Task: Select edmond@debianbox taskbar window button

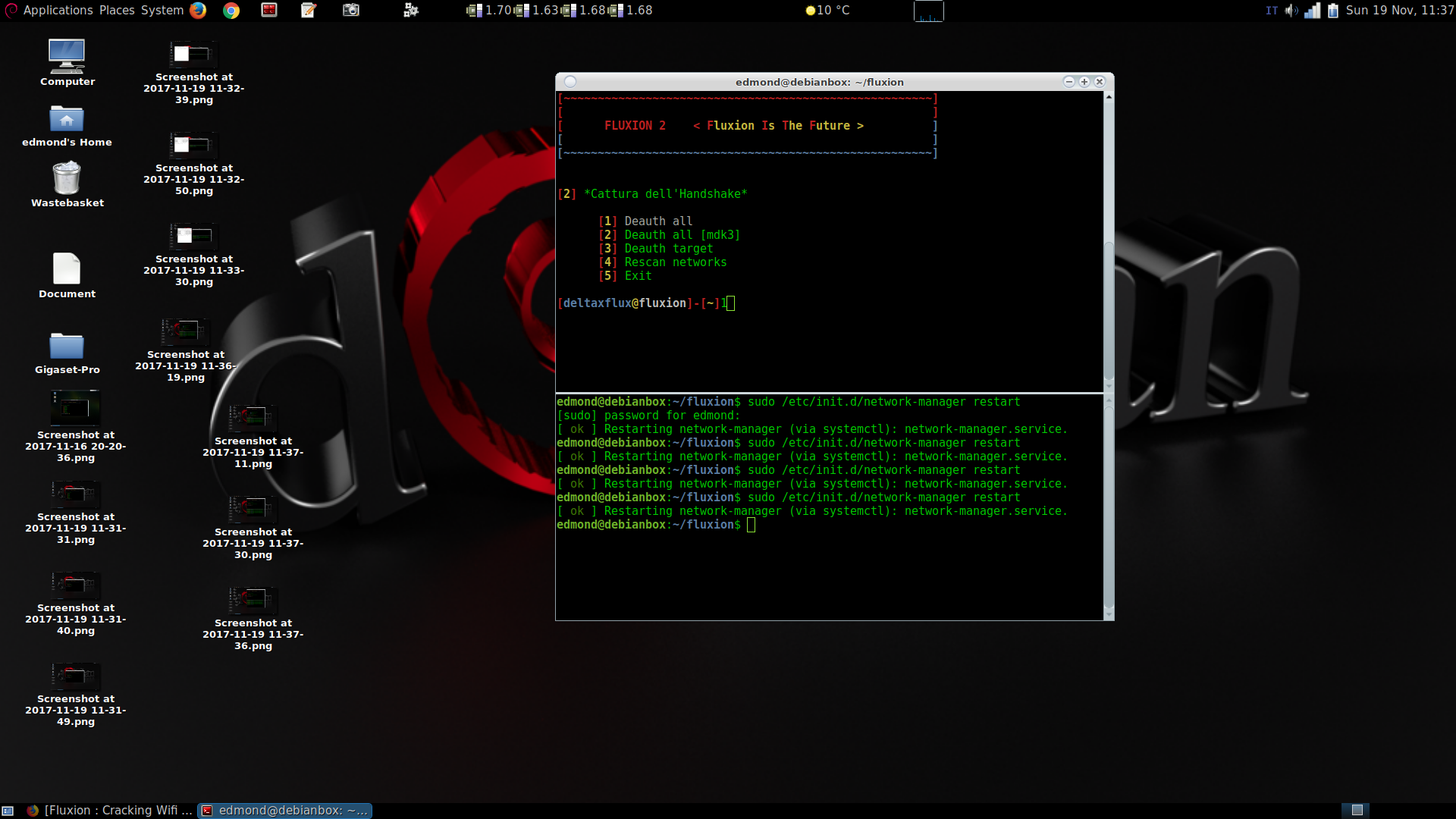Action: pos(285,811)
